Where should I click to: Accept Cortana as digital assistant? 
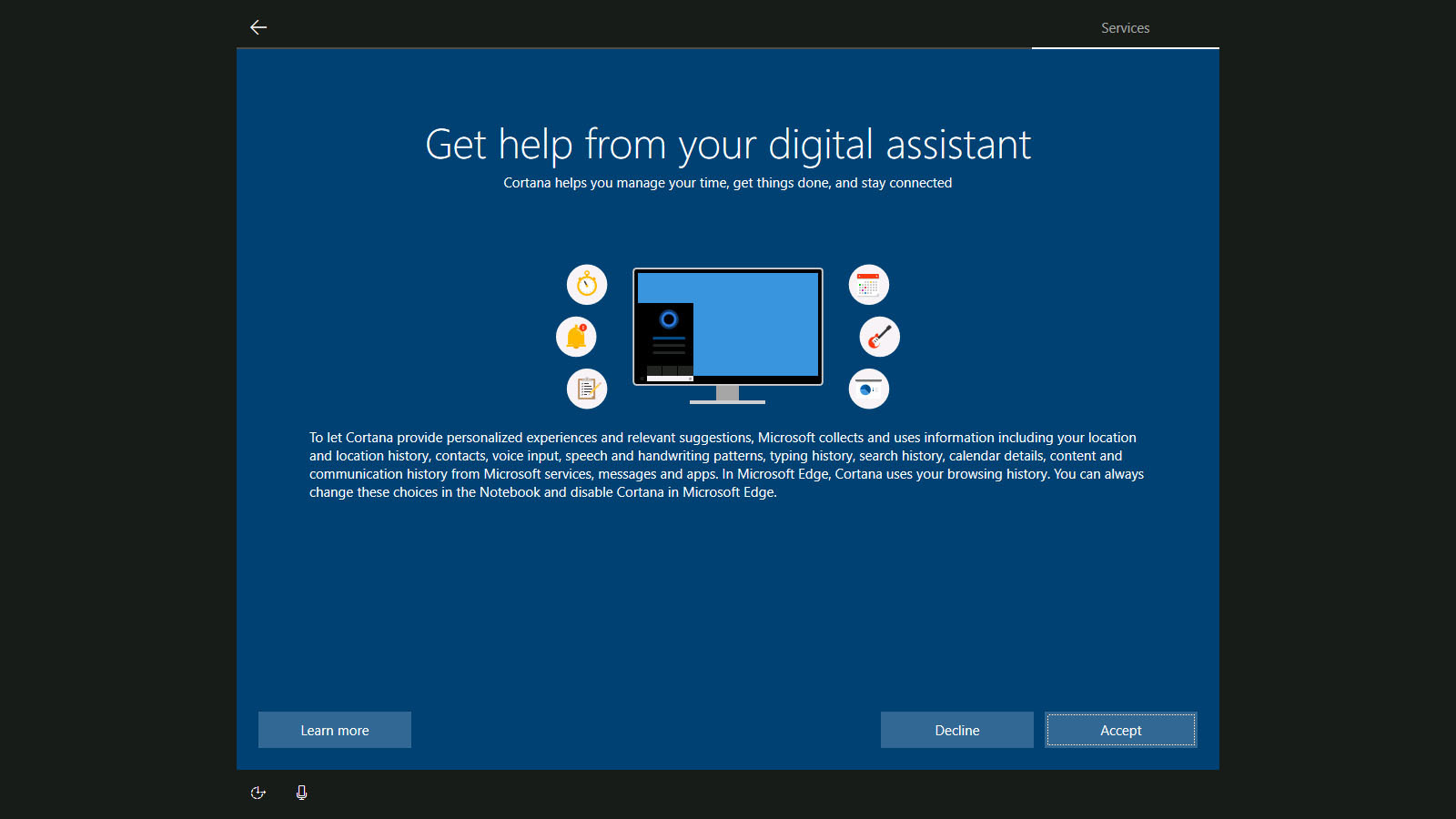click(x=1120, y=730)
